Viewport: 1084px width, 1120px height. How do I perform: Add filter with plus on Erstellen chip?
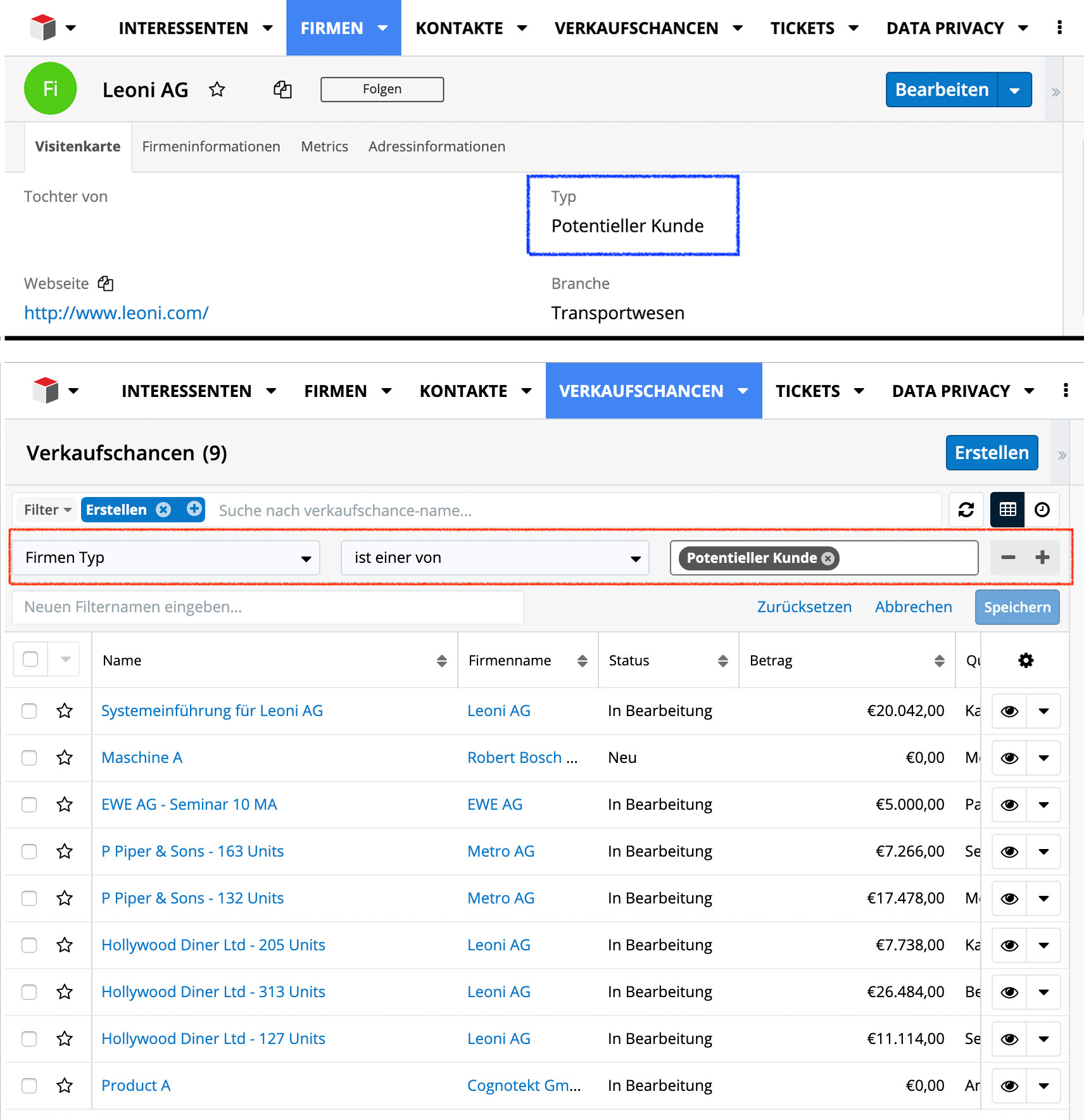tap(194, 508)
